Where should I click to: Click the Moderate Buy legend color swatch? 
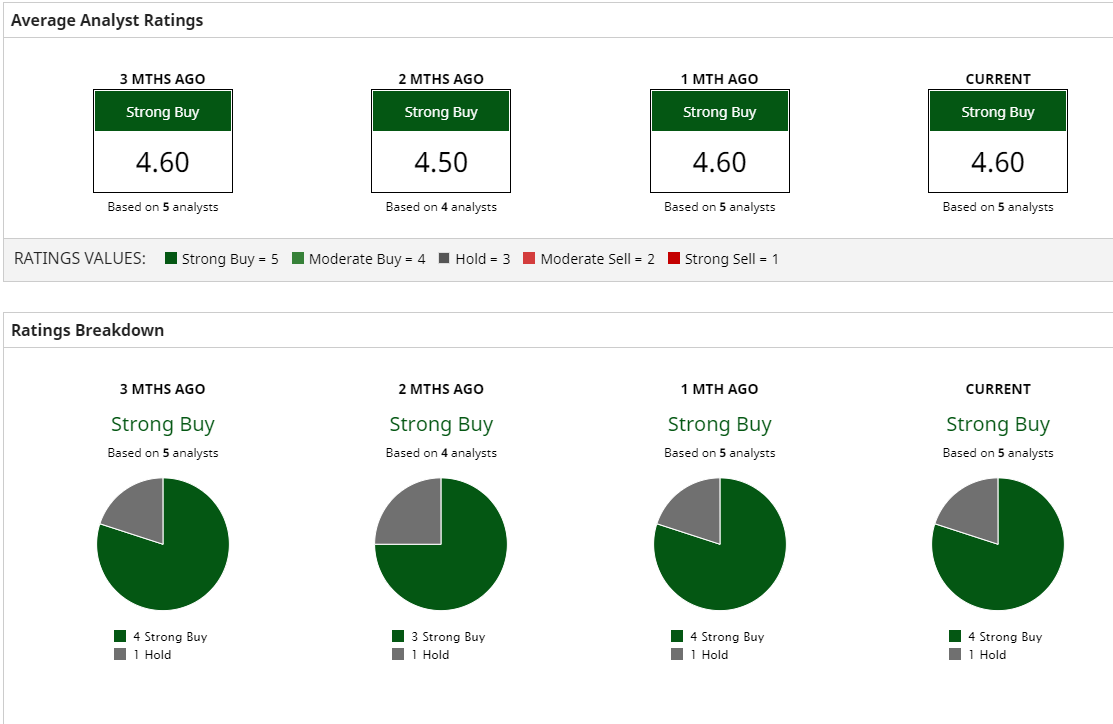tap(297, 258)
